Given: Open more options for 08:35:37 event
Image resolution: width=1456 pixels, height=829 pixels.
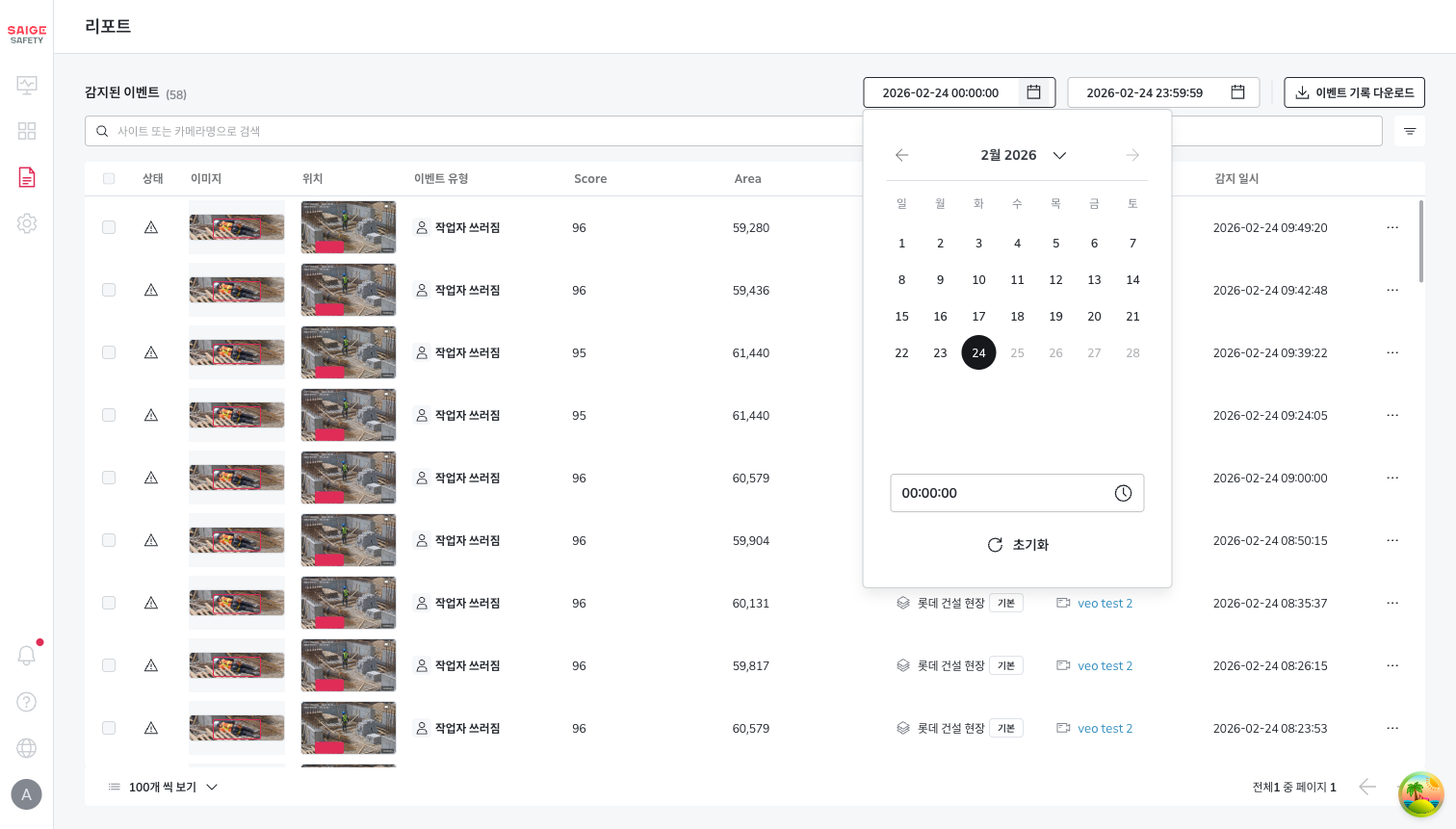Looking at the screenshot, I should click(x=1392, y=603).
